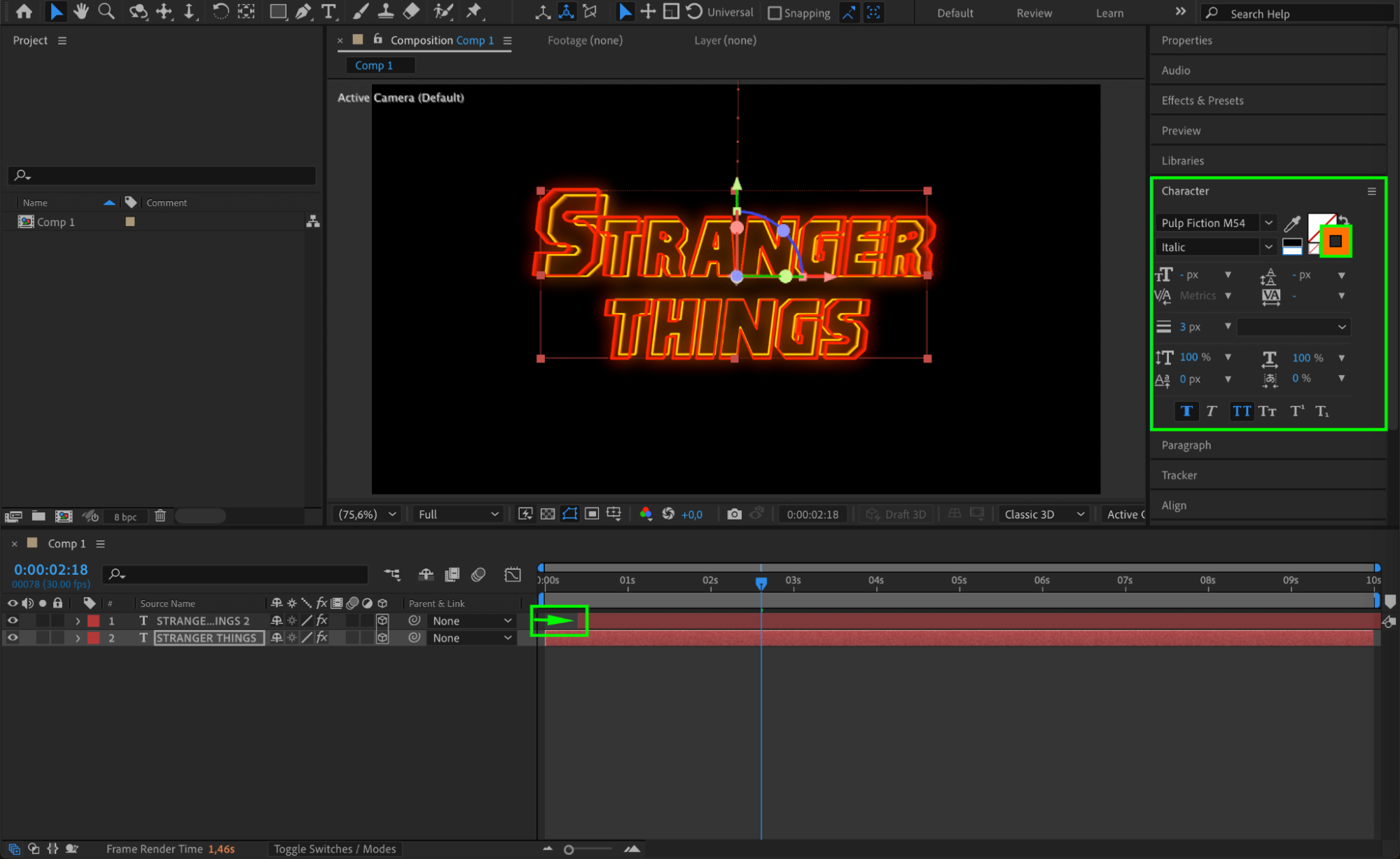Click the eyedropper in Character panel
1400x859 pixels.
coord(1292,223)
